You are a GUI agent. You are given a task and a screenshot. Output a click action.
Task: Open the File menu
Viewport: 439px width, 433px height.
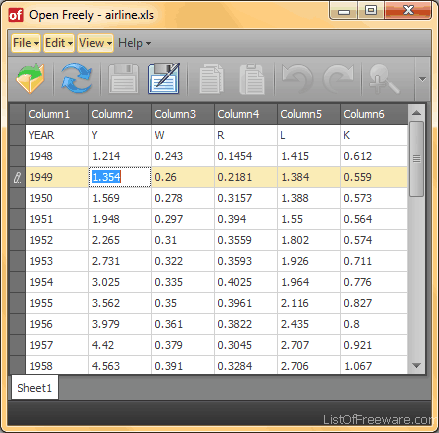tap(26, 43)
